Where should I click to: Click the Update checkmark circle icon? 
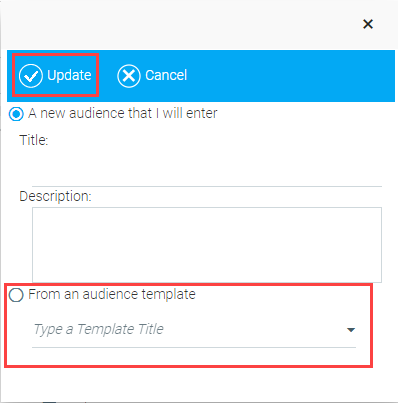[x=31, y=76]
